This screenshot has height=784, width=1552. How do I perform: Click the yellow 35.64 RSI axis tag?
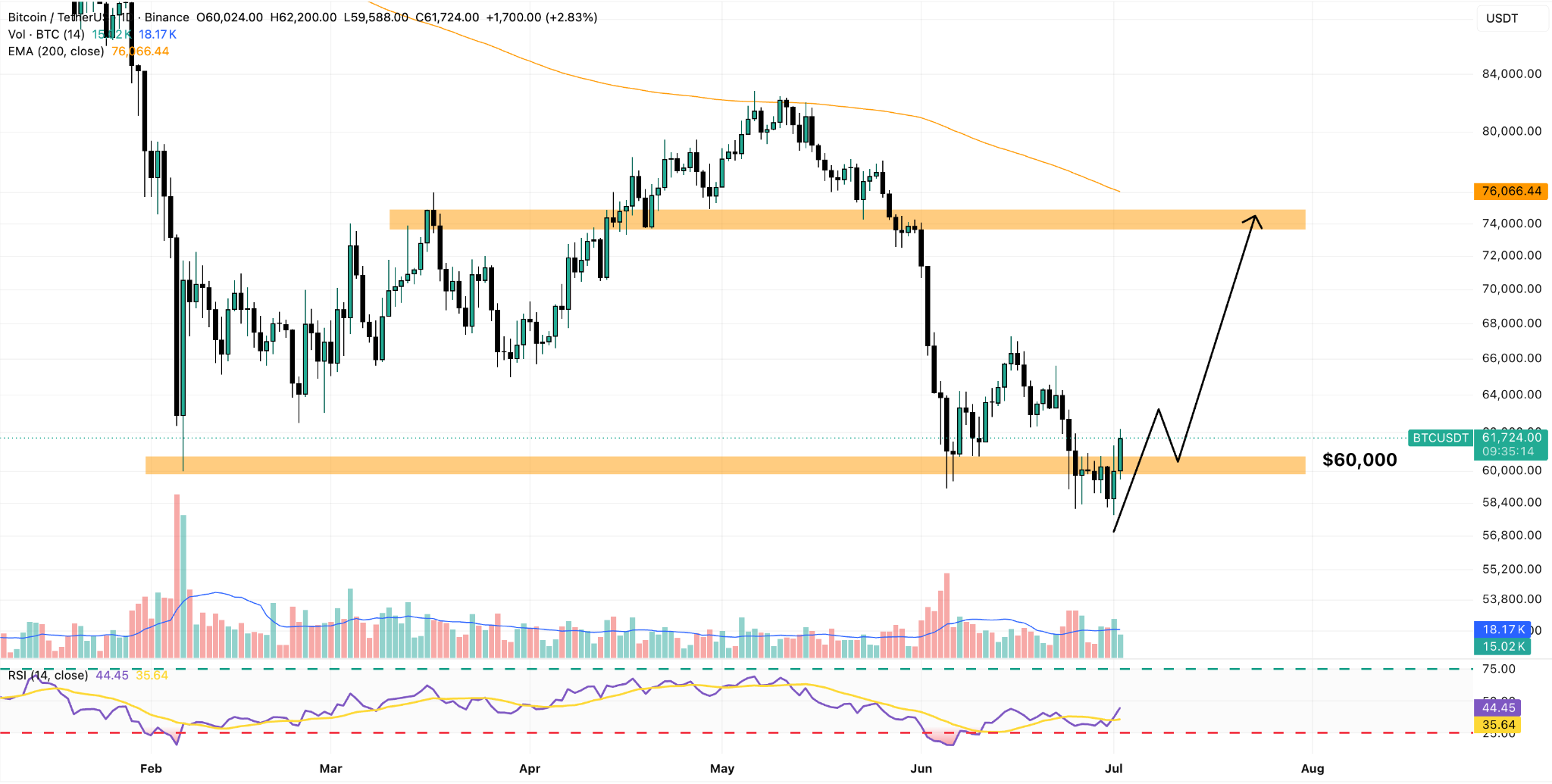(1499, 725)
